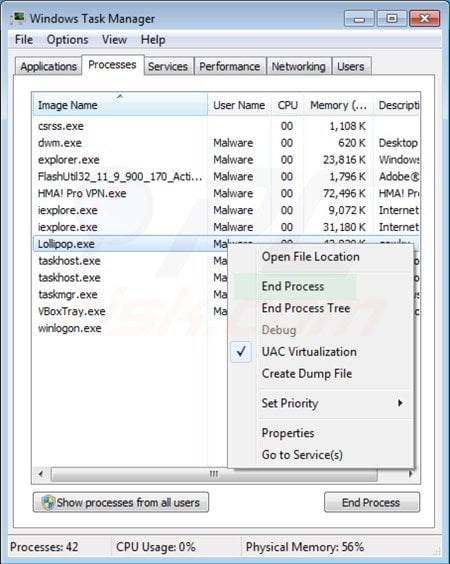Click the End Process button at bottom
Screen dimensions: 450x564
tap(372, 502)
